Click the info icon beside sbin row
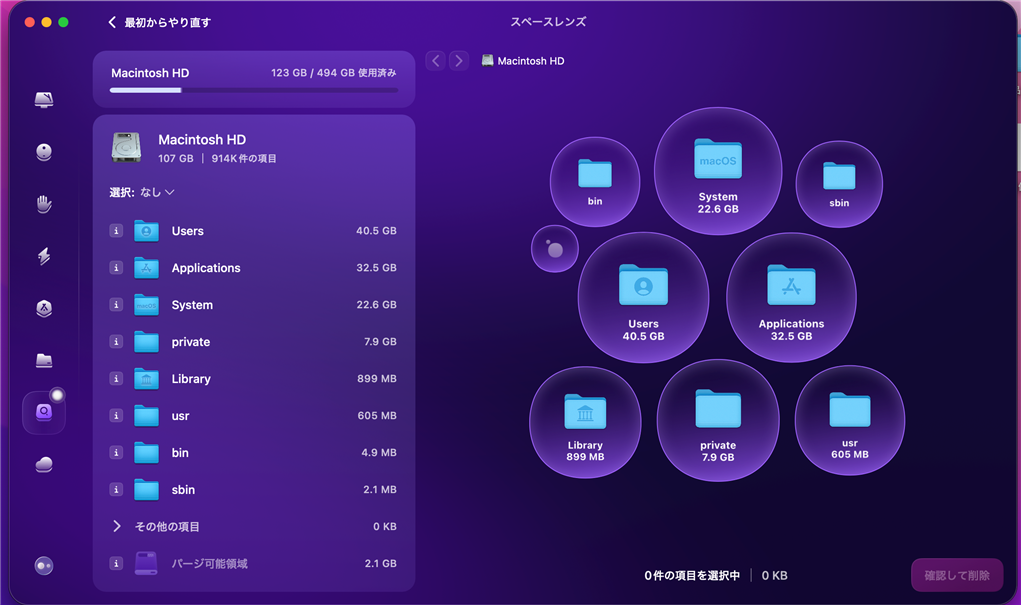This screenshot has width=1021, height=605. pyautogui.click(x=116, y=490)
